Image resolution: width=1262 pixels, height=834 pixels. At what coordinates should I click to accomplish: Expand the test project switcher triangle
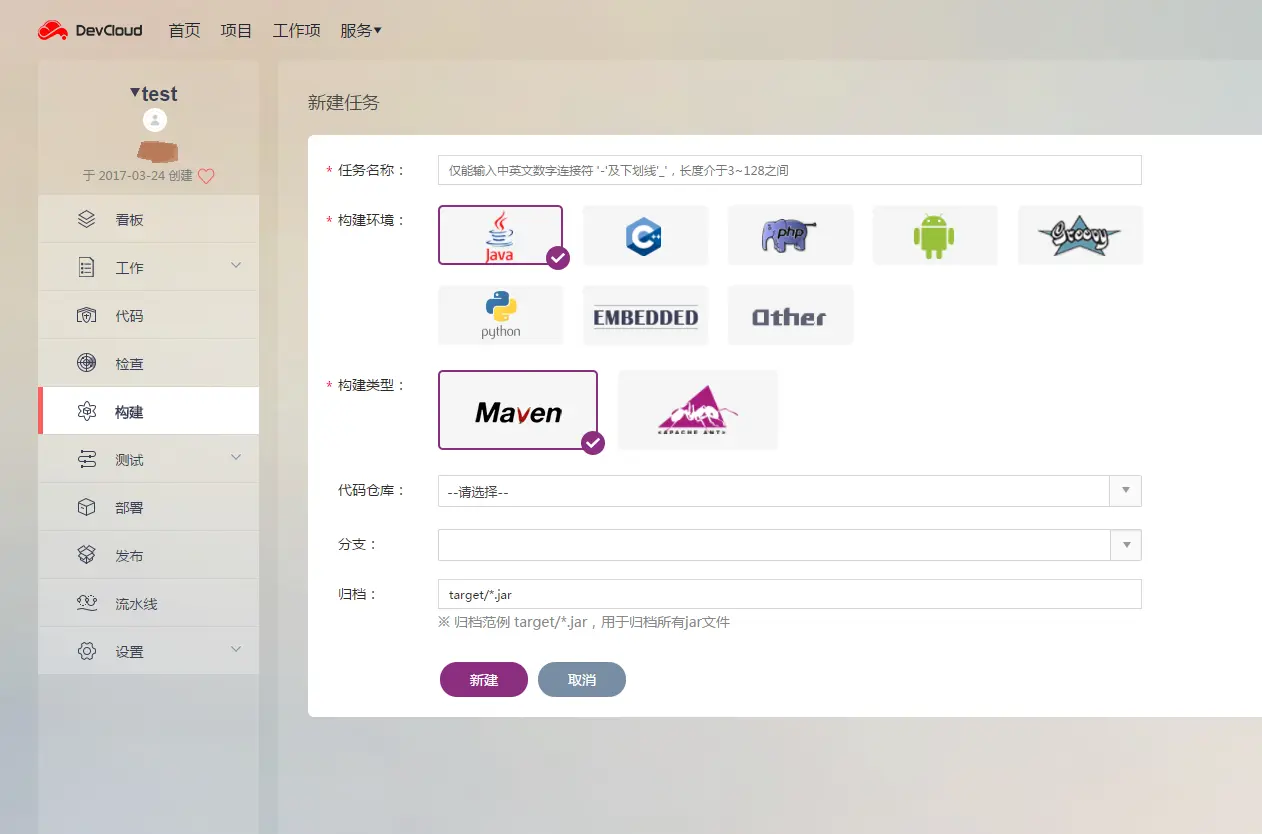pyautogui.click(x=135, y=92)
